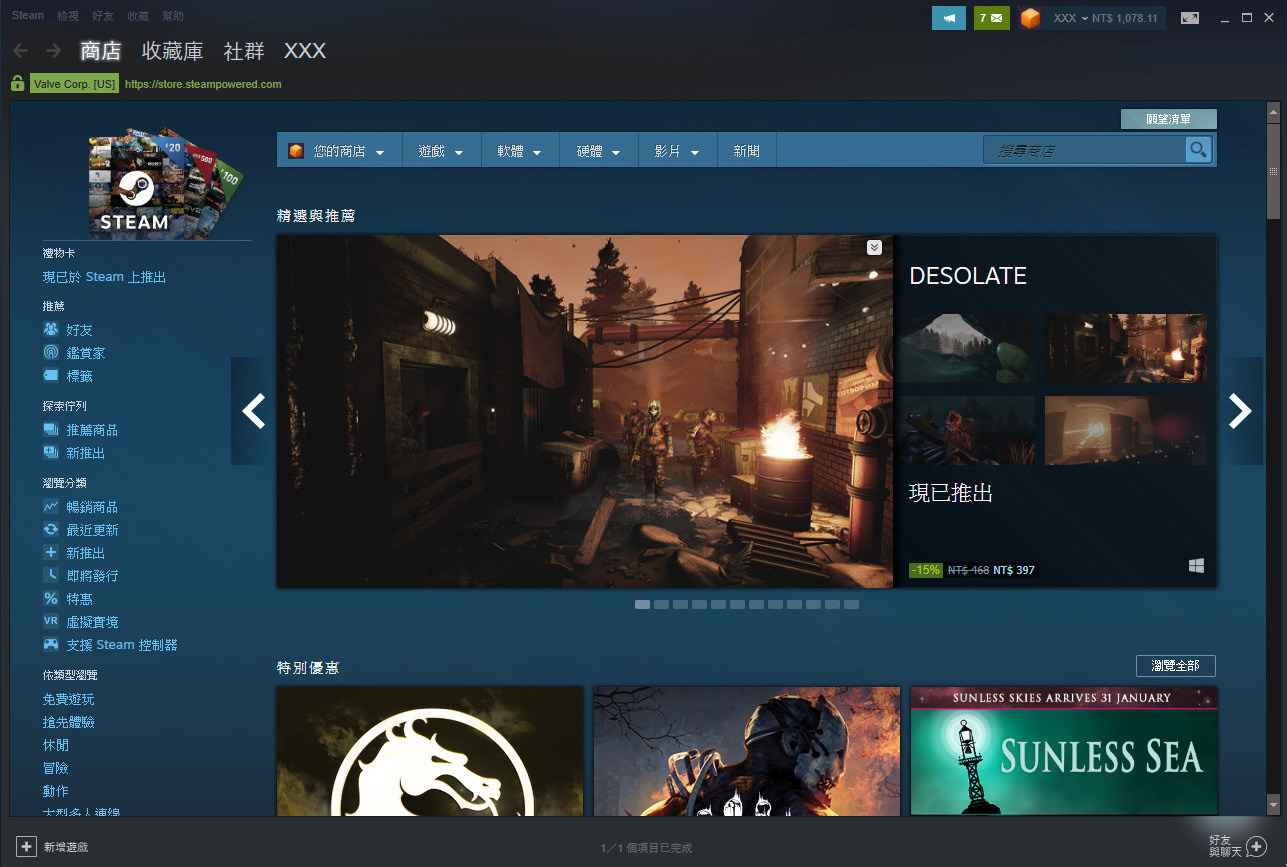The width and height of the screenshot is (1287, 867).
Task: Click the 瀏覽全部 button
Action: point(1175,666)
